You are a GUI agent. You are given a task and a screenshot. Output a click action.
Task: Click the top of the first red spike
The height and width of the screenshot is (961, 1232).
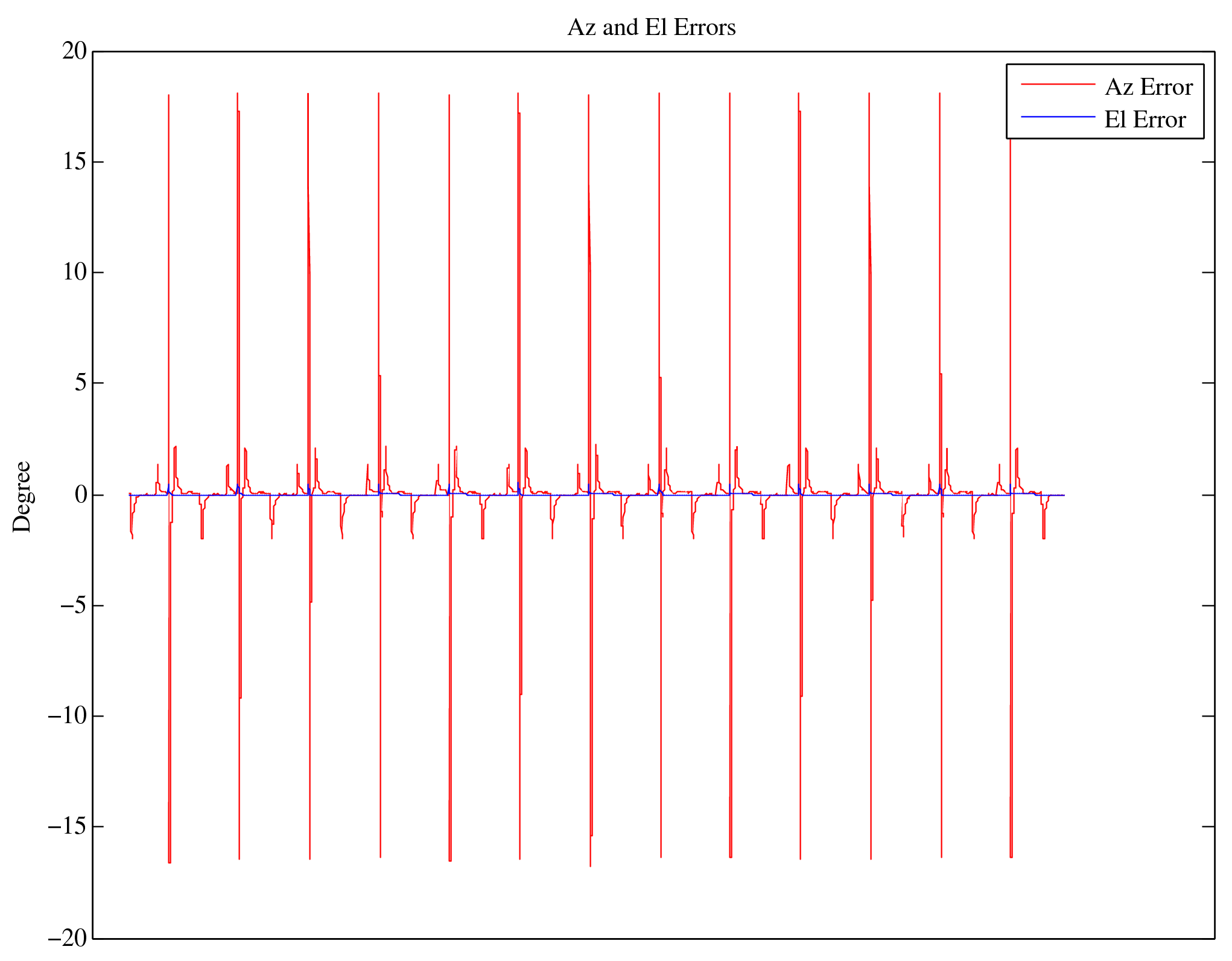[x=168, y=95]
